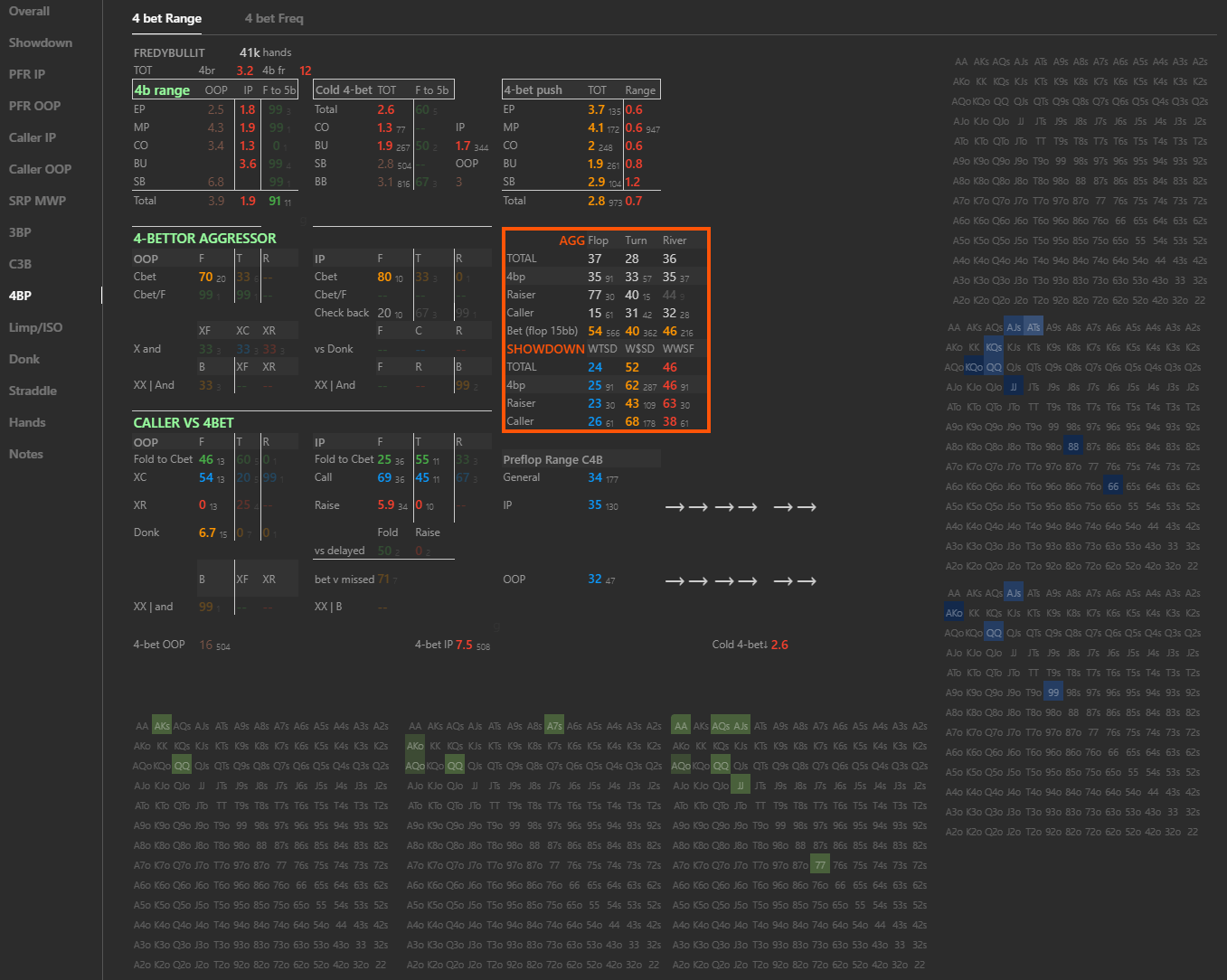Open Caller IP stats in the sidebar
1227x980 pixels.
[x=33, y=137]
